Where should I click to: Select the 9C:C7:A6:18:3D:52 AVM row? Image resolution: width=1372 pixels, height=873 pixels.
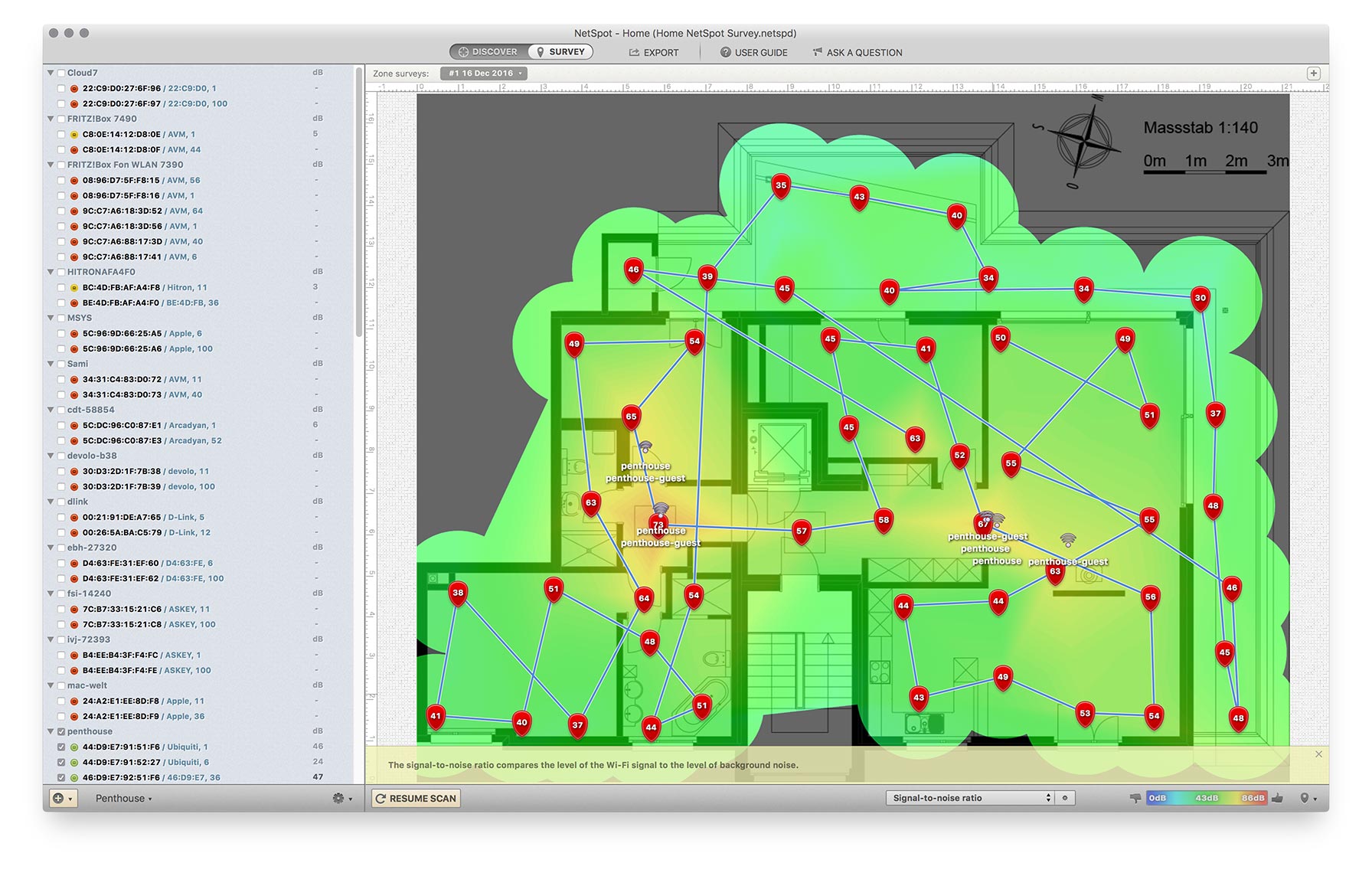(199, 211)
